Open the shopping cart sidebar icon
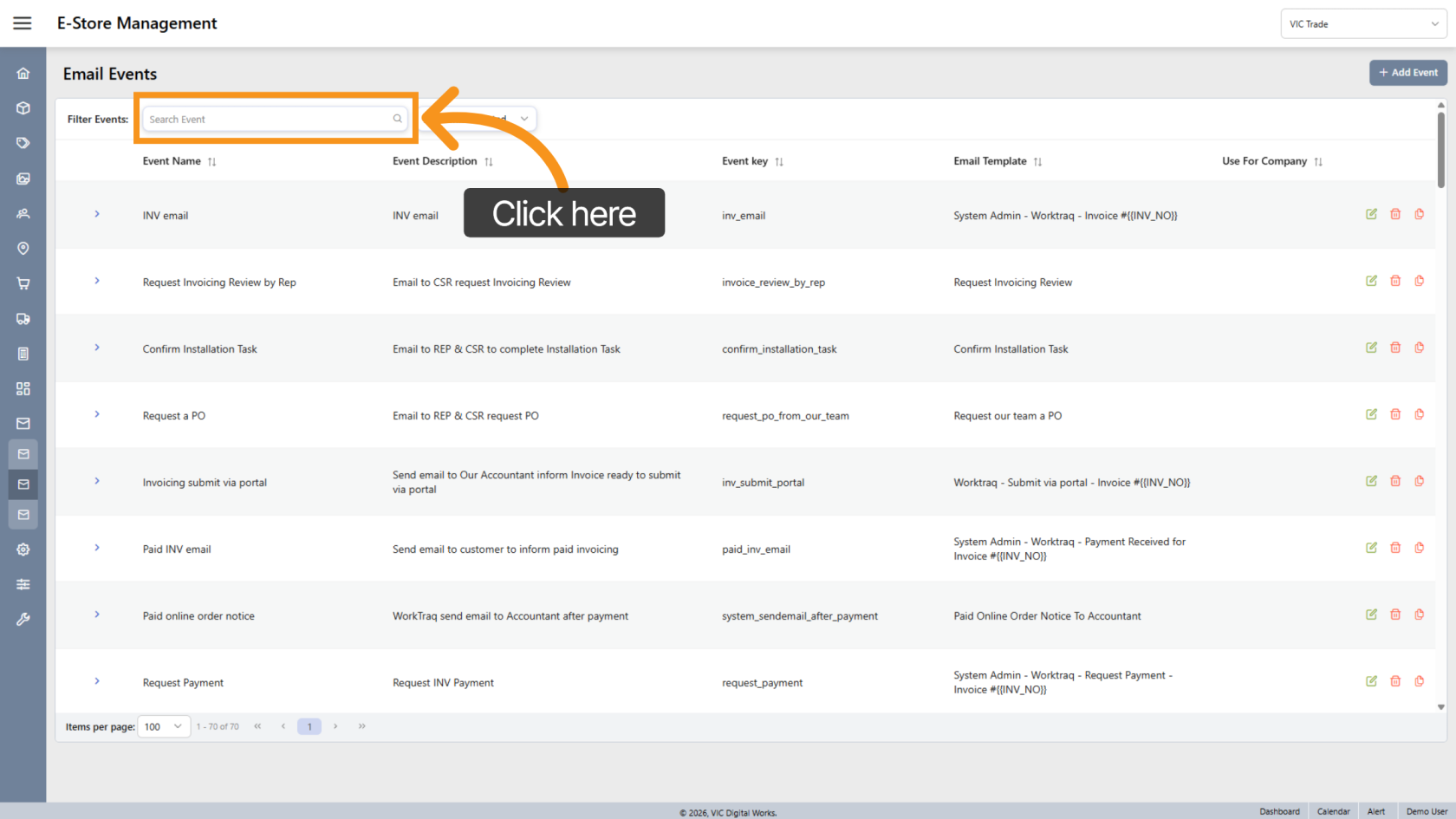 [x=23, y=283]
